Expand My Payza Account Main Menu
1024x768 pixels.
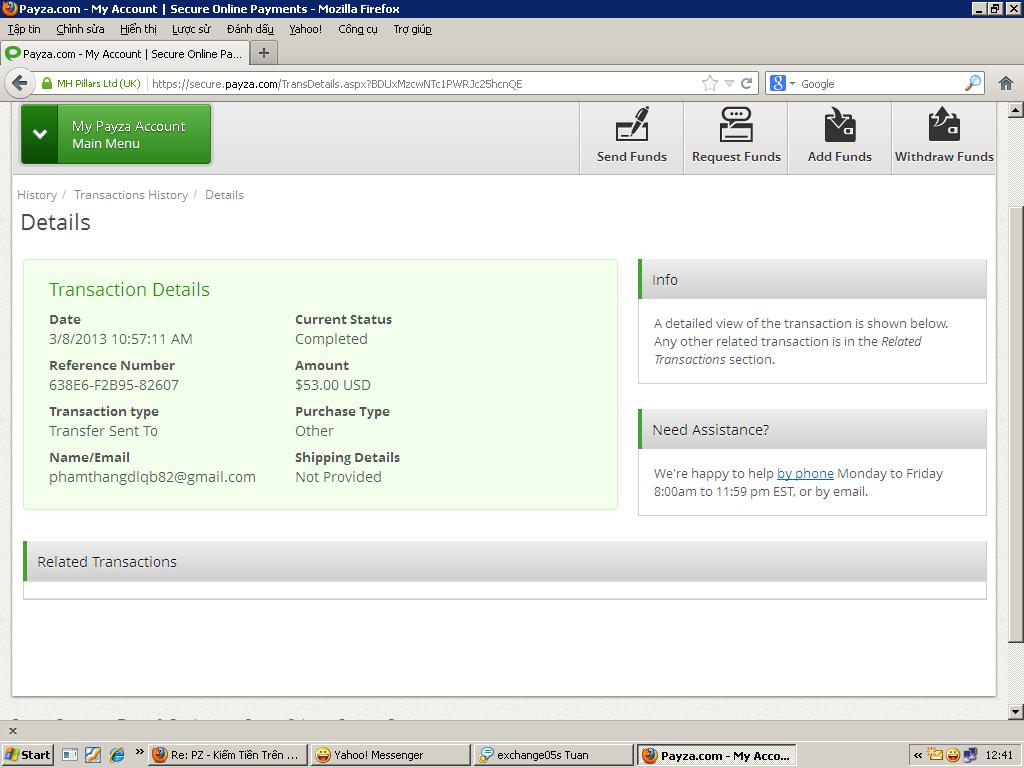[116, 135]
